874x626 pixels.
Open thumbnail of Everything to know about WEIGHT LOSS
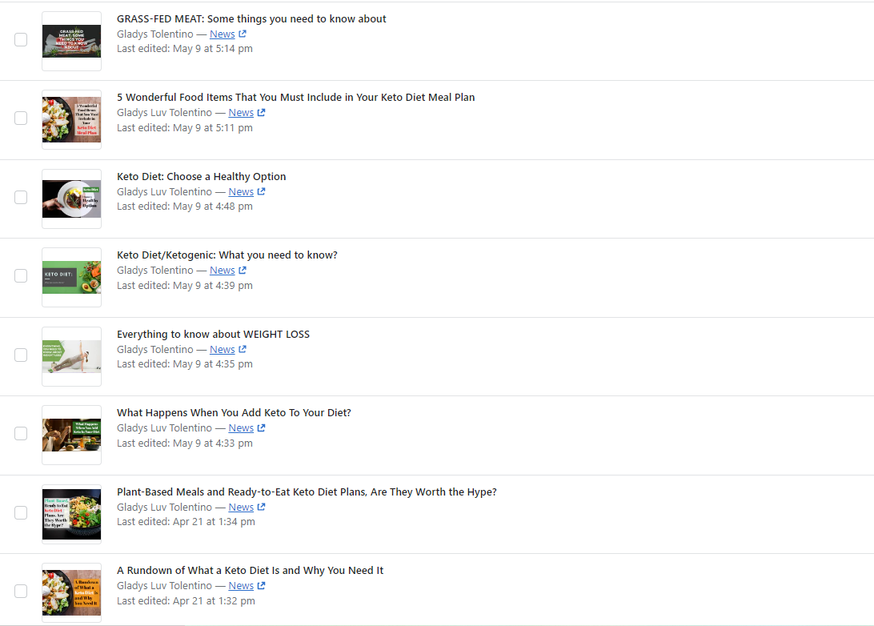tap(71, 356)
